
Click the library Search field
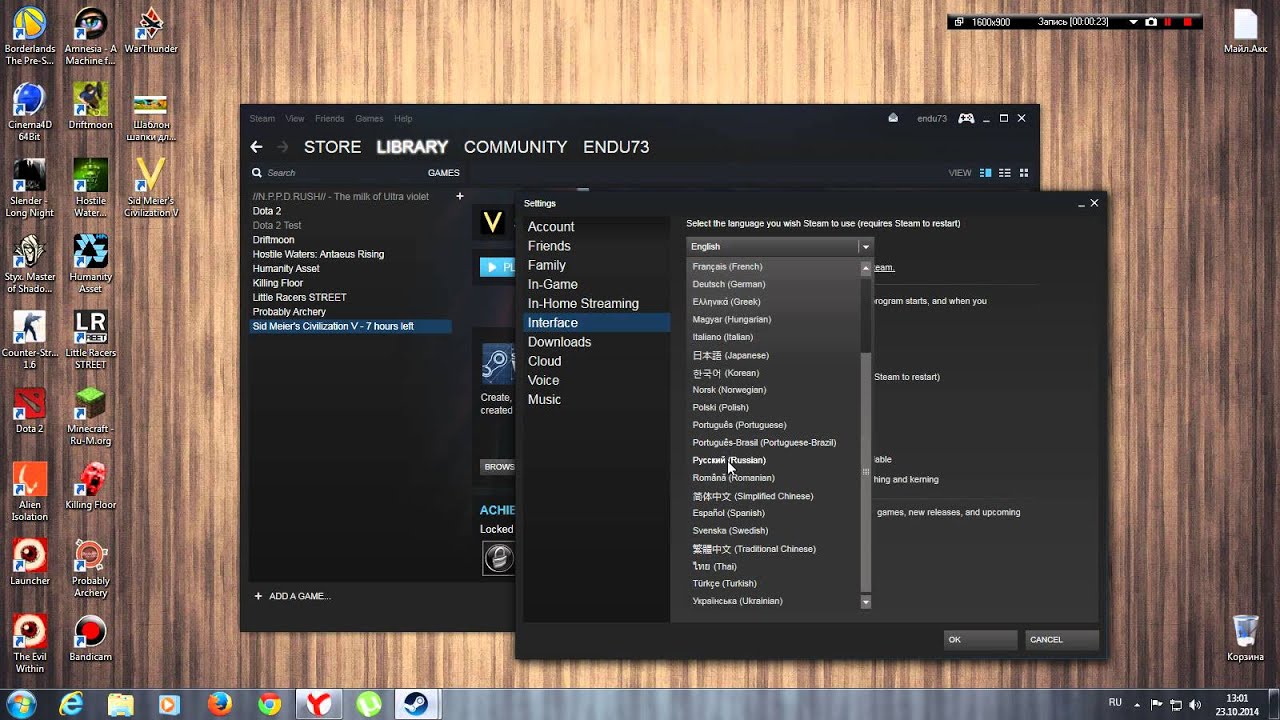pyautogui.click(x=335, y=173)
